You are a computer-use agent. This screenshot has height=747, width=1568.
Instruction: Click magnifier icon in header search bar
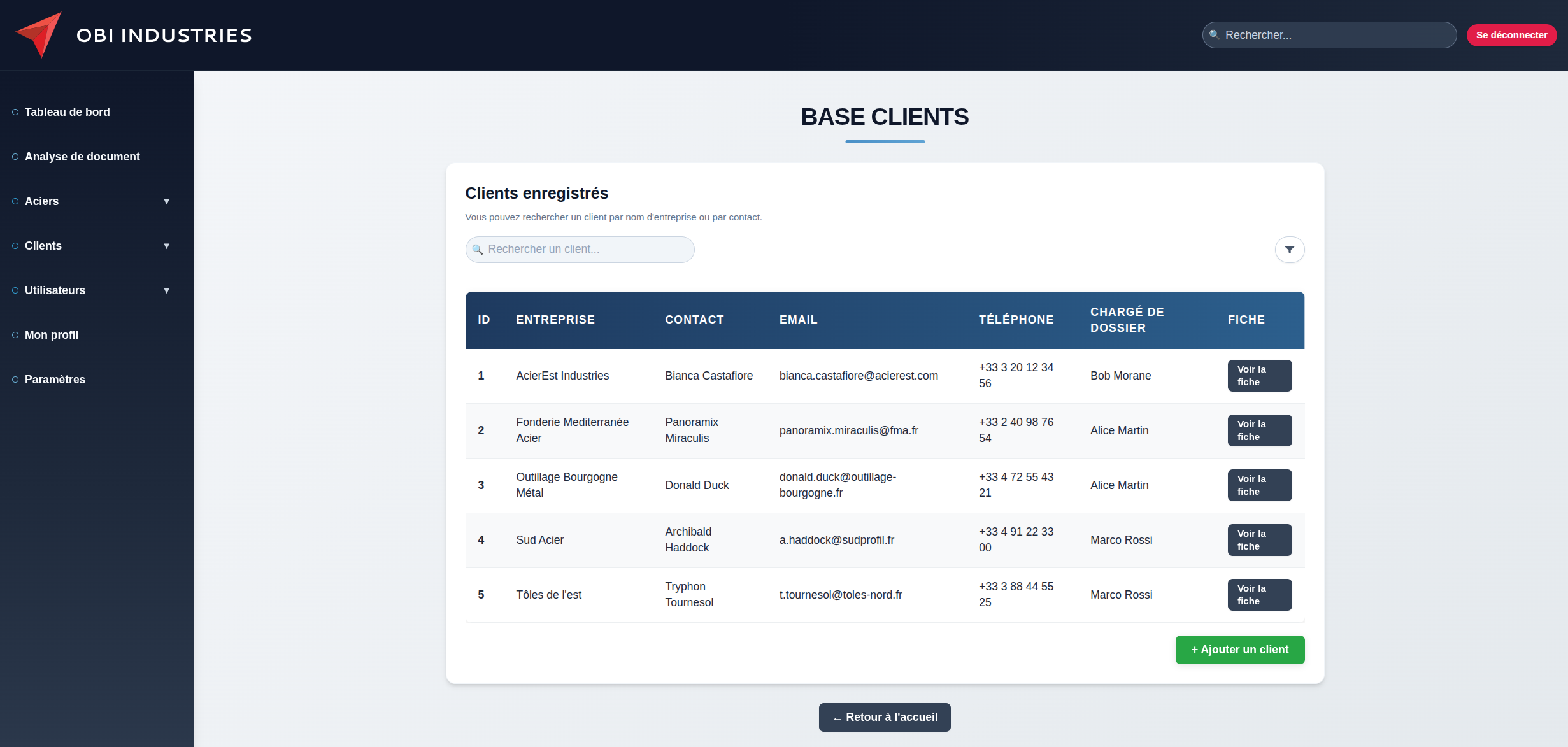(1214, 35)
